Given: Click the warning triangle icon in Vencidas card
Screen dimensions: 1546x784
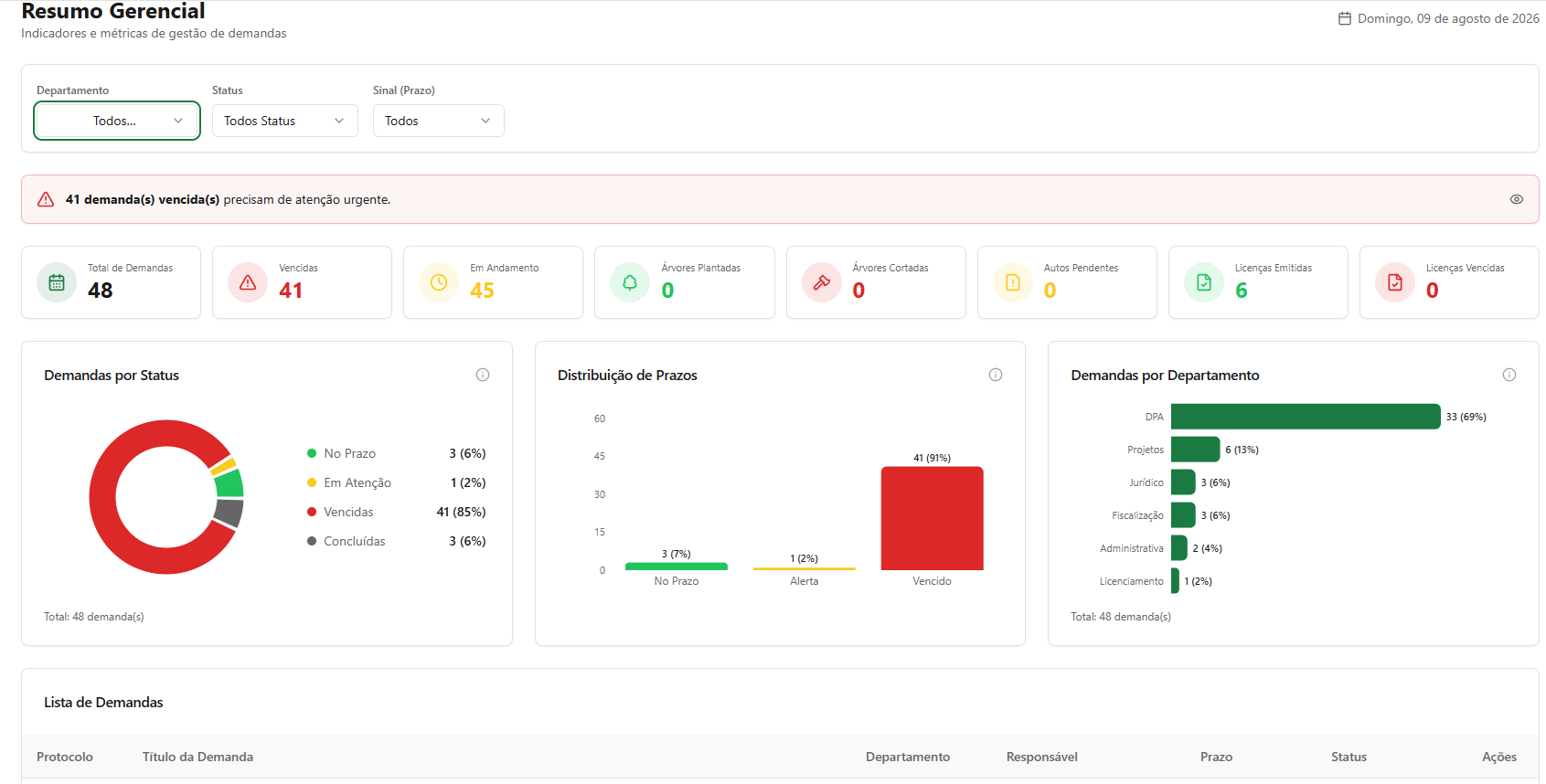Looking at the screenshot, I should [x=248, y=282].
